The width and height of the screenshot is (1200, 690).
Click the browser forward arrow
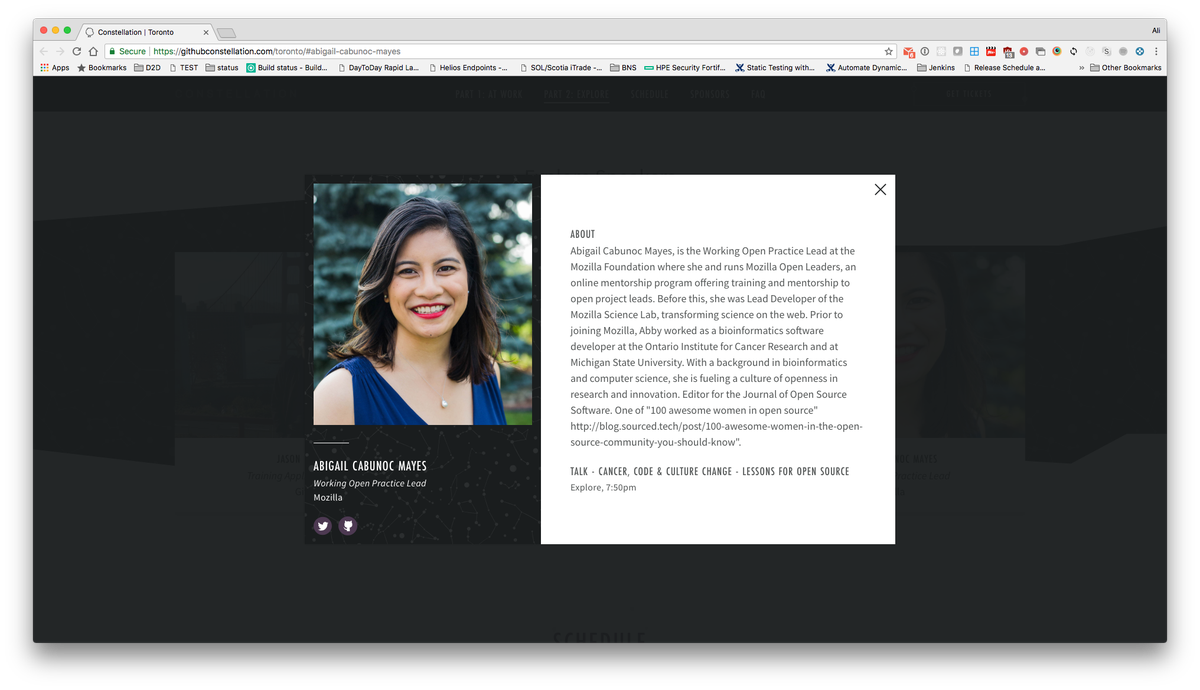coord(59,51)
